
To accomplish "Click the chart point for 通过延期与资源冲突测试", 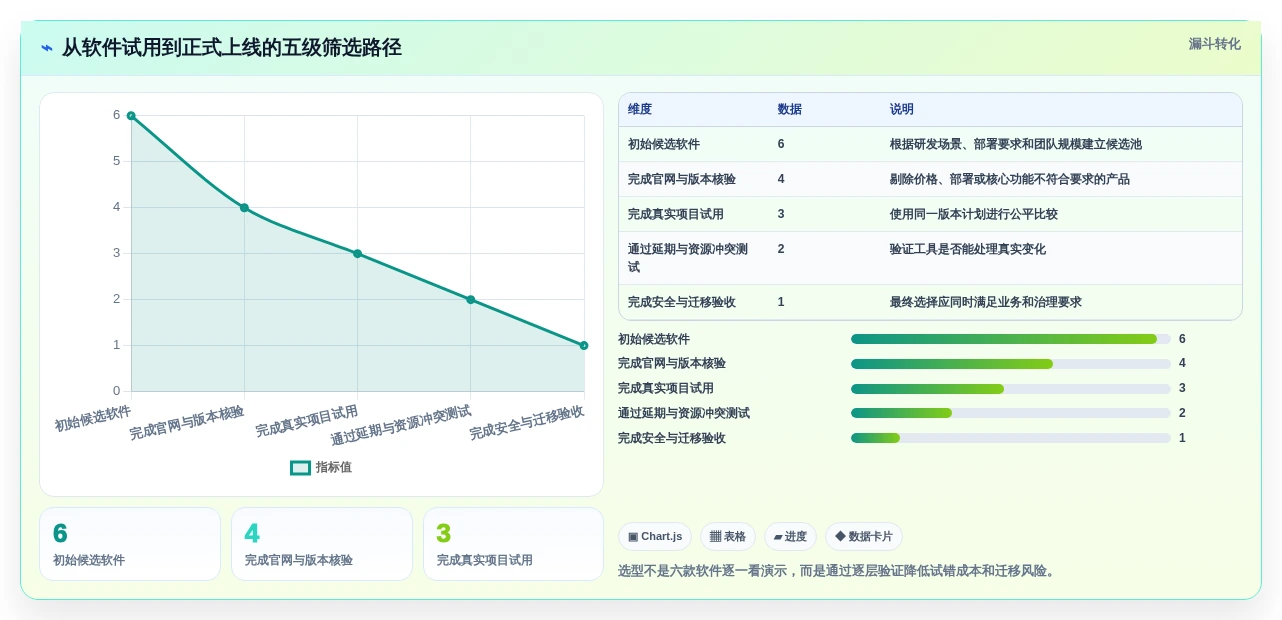I will point(471,300).
